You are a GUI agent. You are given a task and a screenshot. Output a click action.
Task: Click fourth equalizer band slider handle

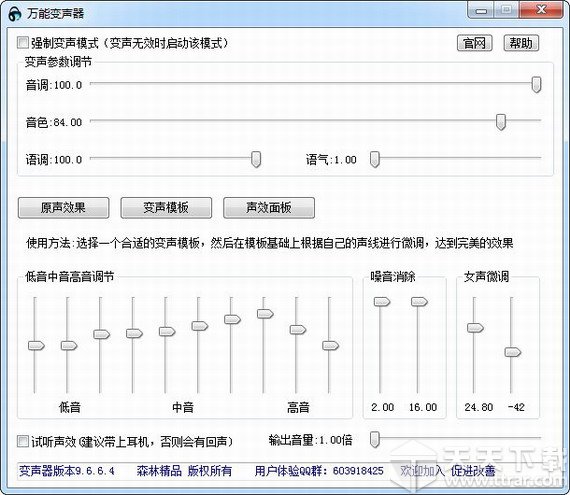point(135,333)
